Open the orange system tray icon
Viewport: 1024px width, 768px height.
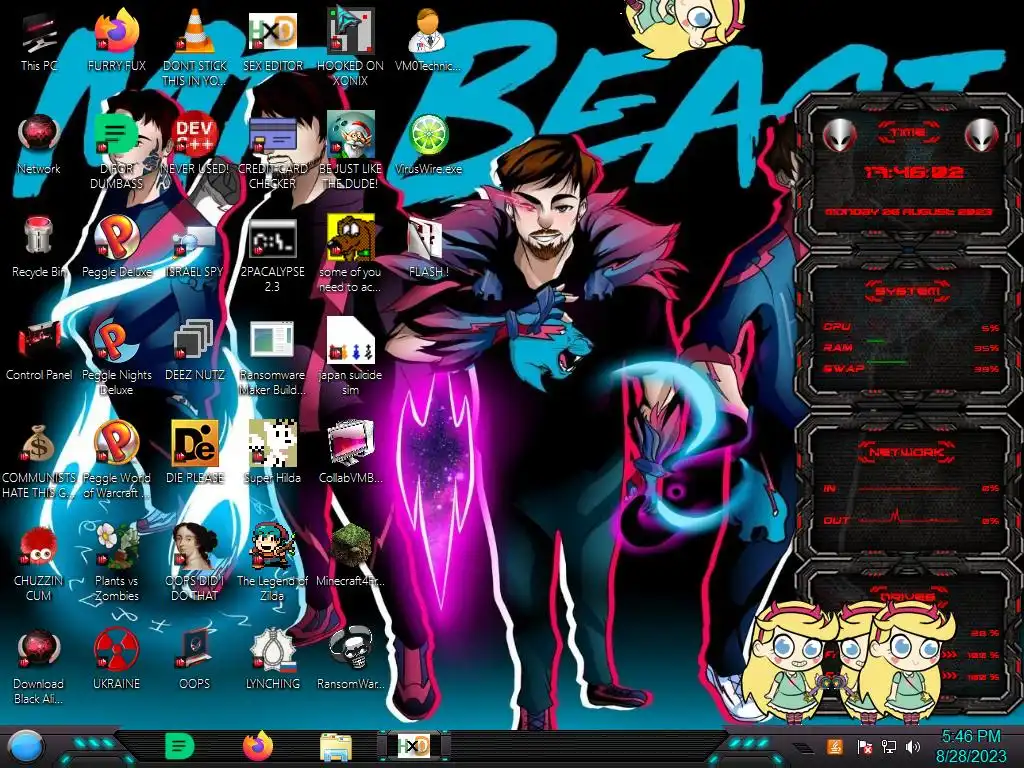[834, 746]
